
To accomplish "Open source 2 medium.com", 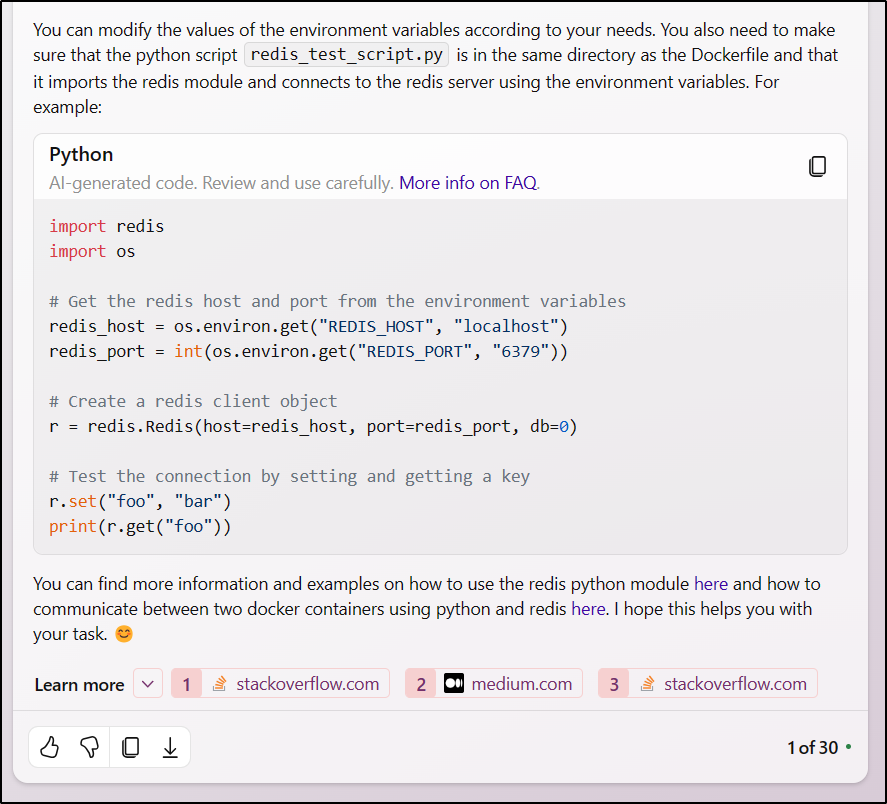I will [493, 683].
